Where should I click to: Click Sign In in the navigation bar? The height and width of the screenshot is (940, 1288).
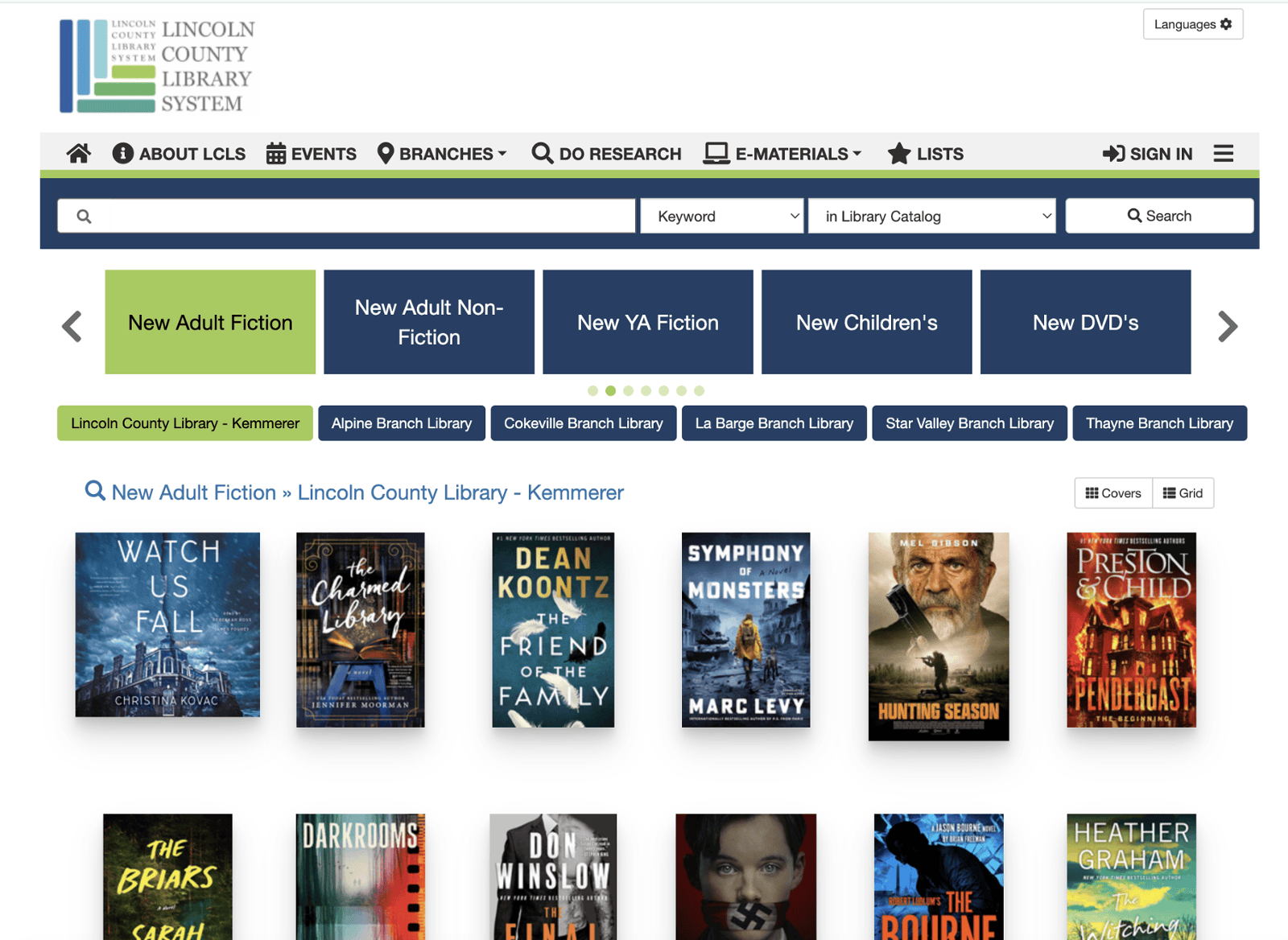pos(1147,153)
